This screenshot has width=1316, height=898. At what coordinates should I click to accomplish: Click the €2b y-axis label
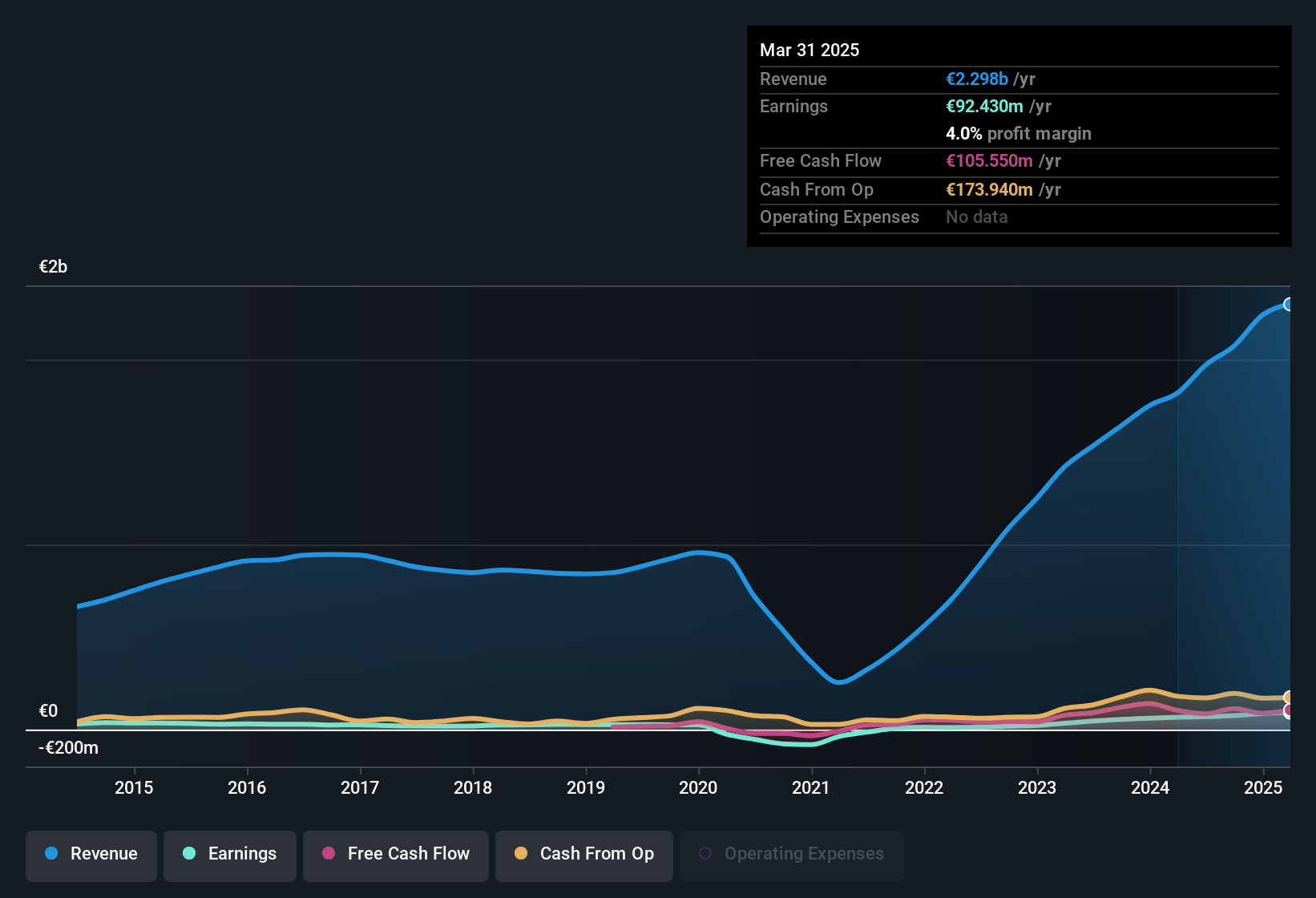point(53,267)
